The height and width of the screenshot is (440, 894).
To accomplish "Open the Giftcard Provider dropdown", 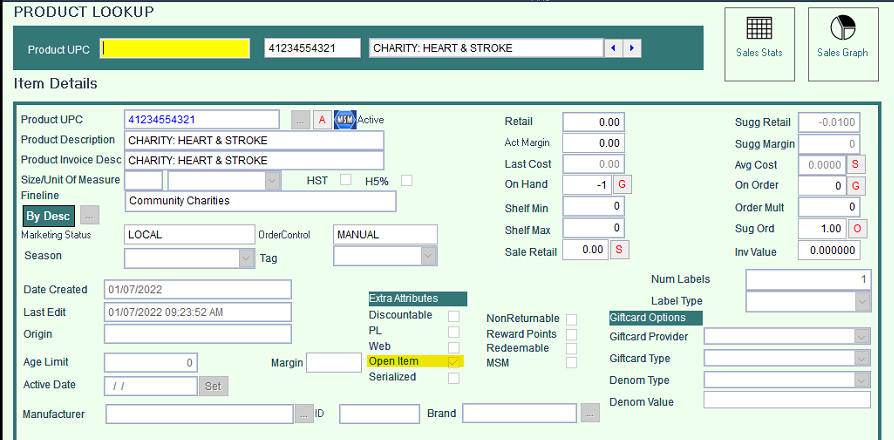I will 862,337.
